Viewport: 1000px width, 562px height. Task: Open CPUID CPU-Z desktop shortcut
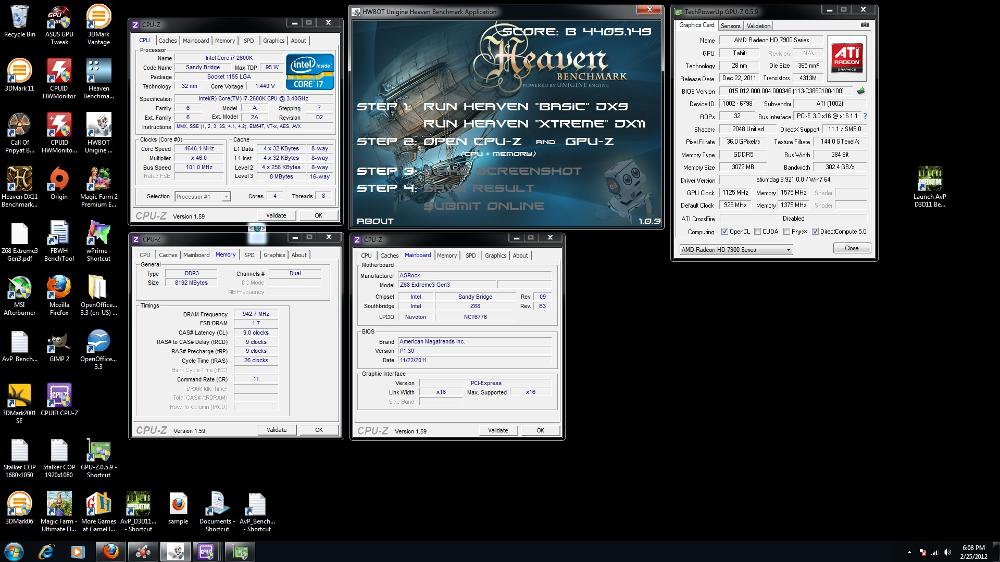pyautogui.click(x=59, y=400)
